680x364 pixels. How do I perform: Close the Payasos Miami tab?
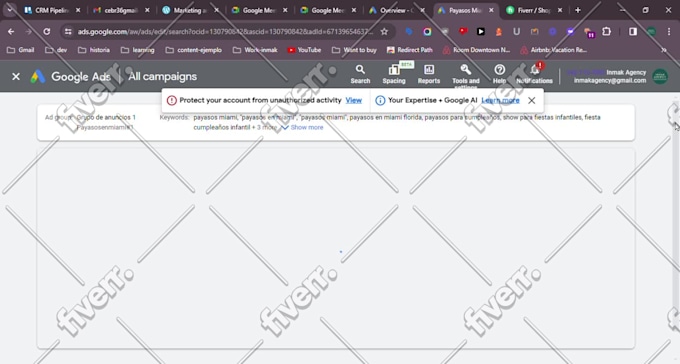[x=491, y=10]
